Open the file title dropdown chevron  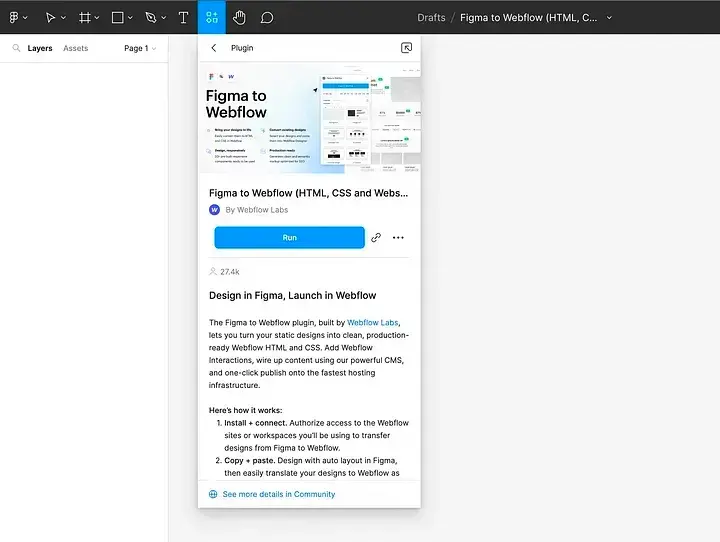[609, 18]
